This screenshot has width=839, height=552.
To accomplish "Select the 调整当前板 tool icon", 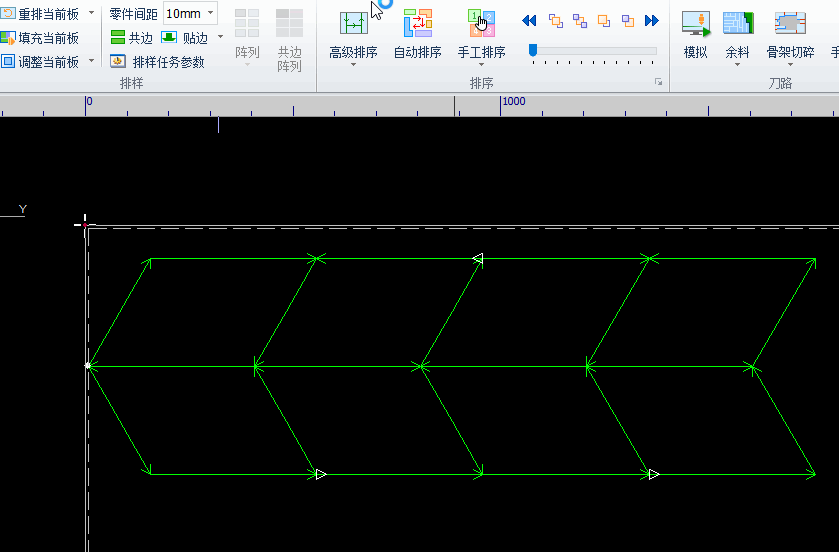I will pyautogui.click(x=8, y=62).
